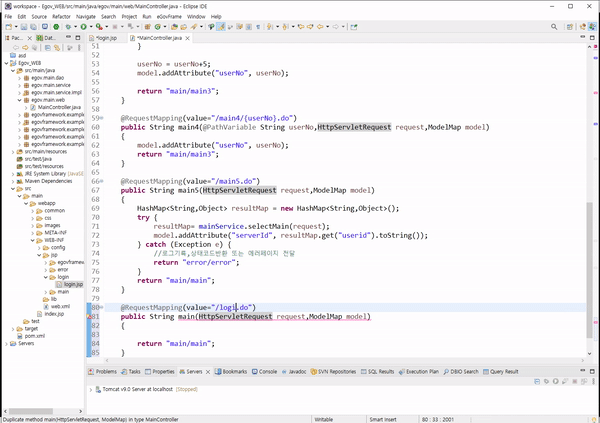This screenshot has width=600, height=423.
Task: Click the egov.main.dao package icon
Action: click(x=26, y=80)
